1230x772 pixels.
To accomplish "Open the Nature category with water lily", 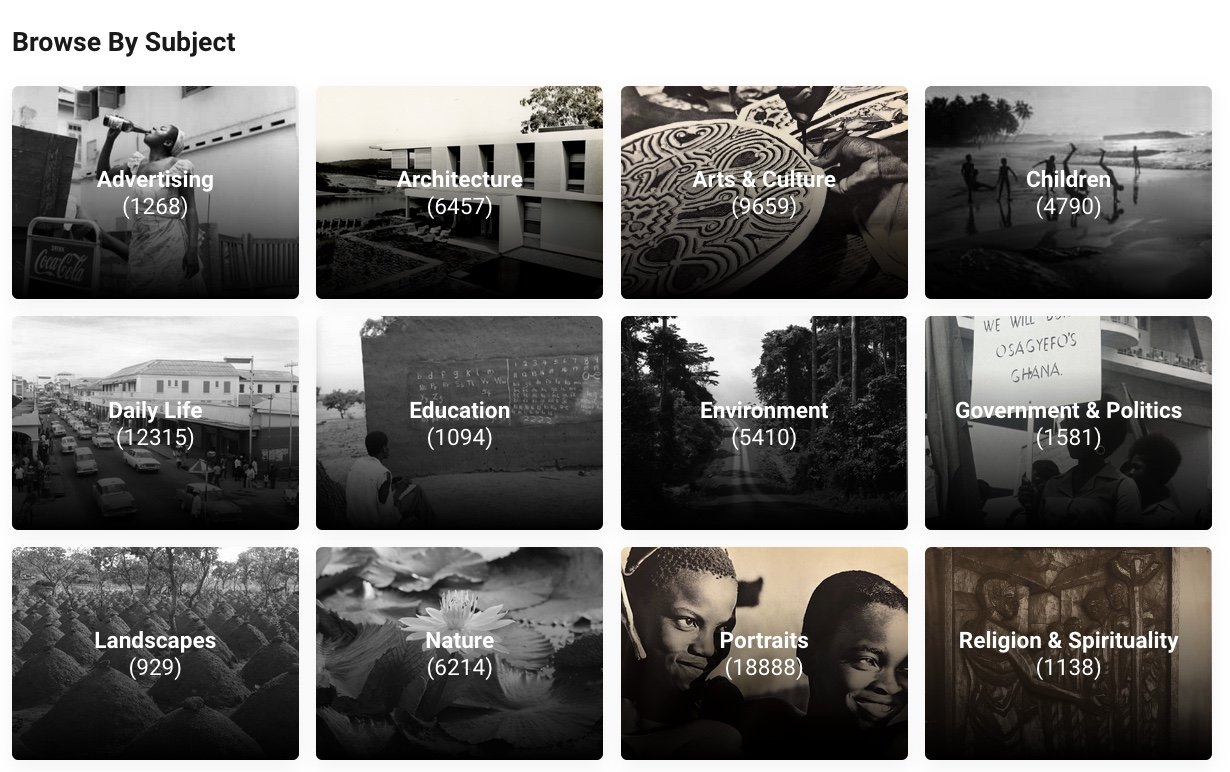I will (459, 653).
